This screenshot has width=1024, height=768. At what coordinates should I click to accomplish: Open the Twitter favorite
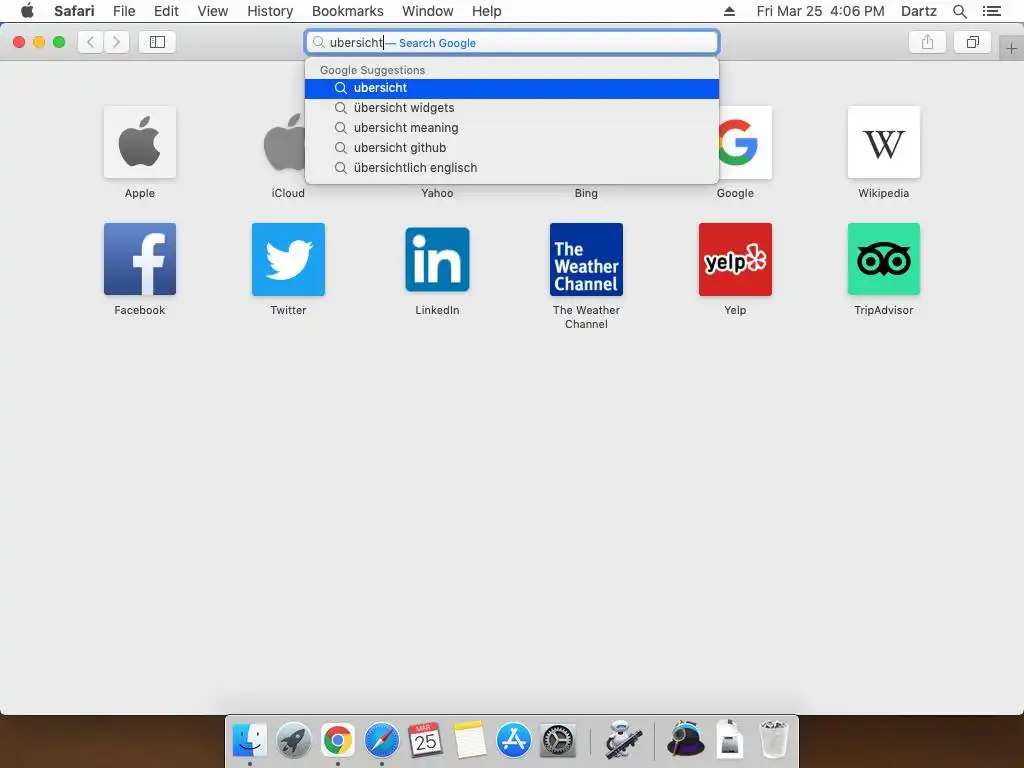pos(288,259)
